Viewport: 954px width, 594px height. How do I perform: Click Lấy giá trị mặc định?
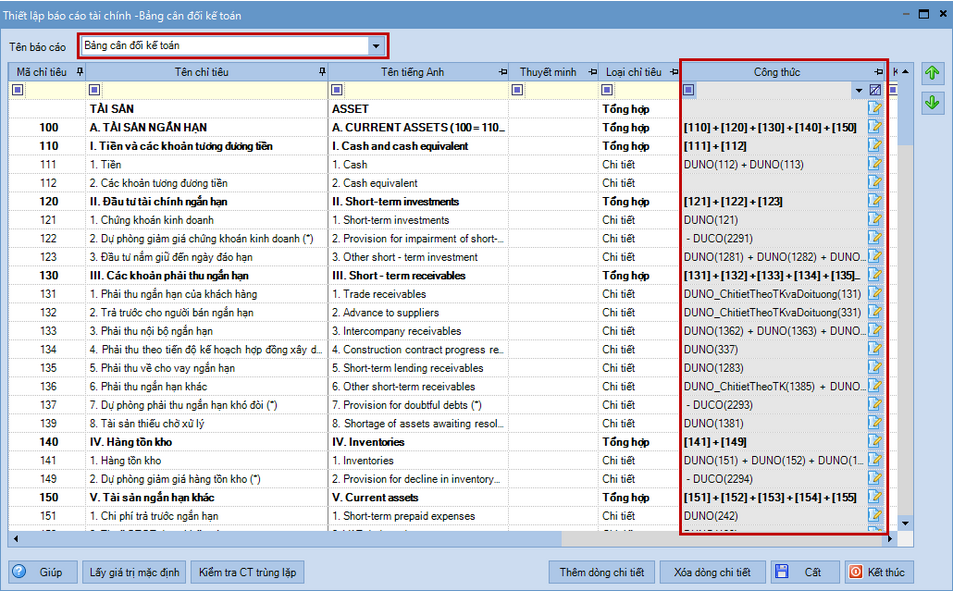click(x=134, y=572)
